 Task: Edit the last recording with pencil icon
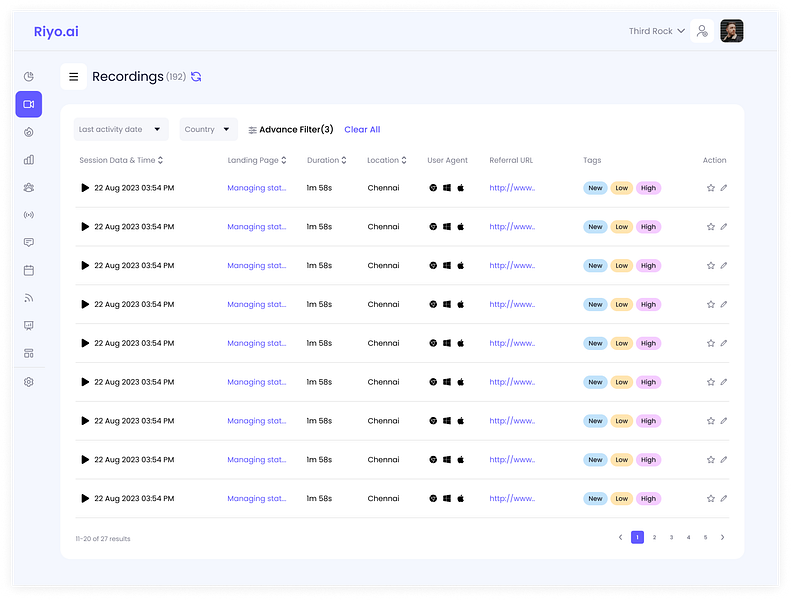[x=723, y=499]
